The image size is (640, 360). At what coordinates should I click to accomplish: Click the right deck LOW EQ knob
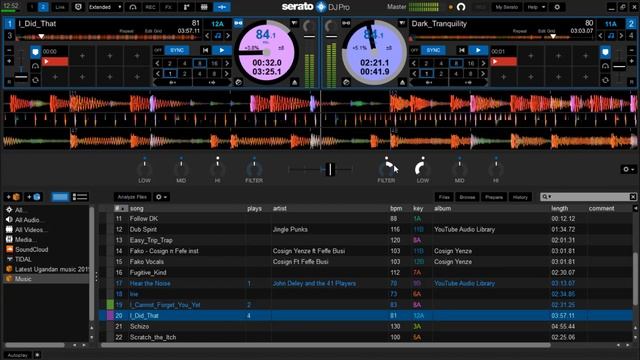(422, 168)
